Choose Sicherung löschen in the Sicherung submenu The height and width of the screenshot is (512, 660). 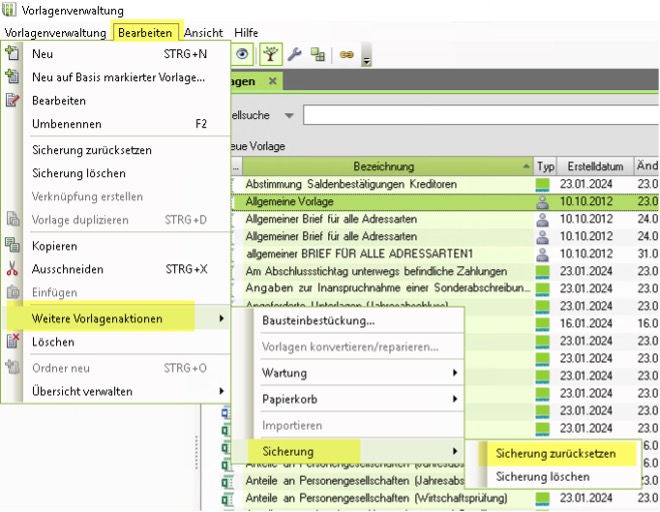(x=542, y=477)
